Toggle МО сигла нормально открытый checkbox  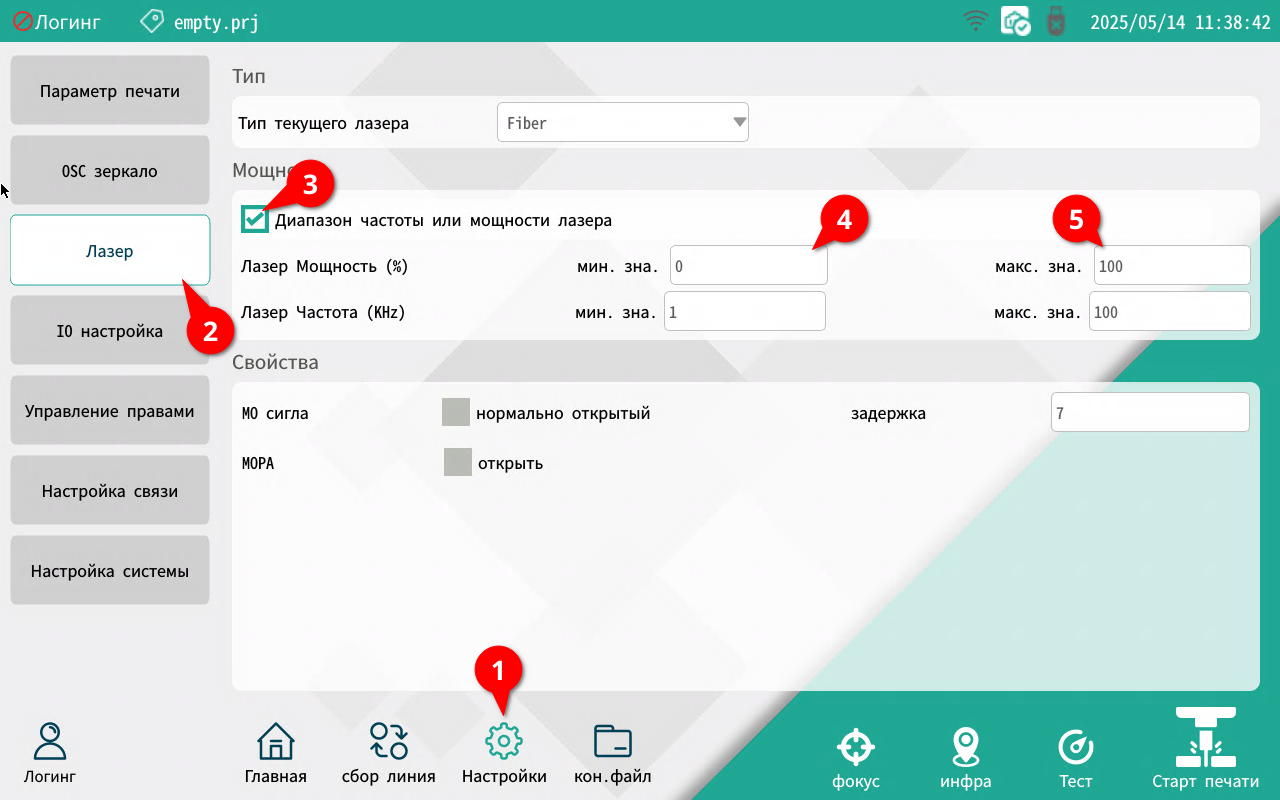(456, 412)
